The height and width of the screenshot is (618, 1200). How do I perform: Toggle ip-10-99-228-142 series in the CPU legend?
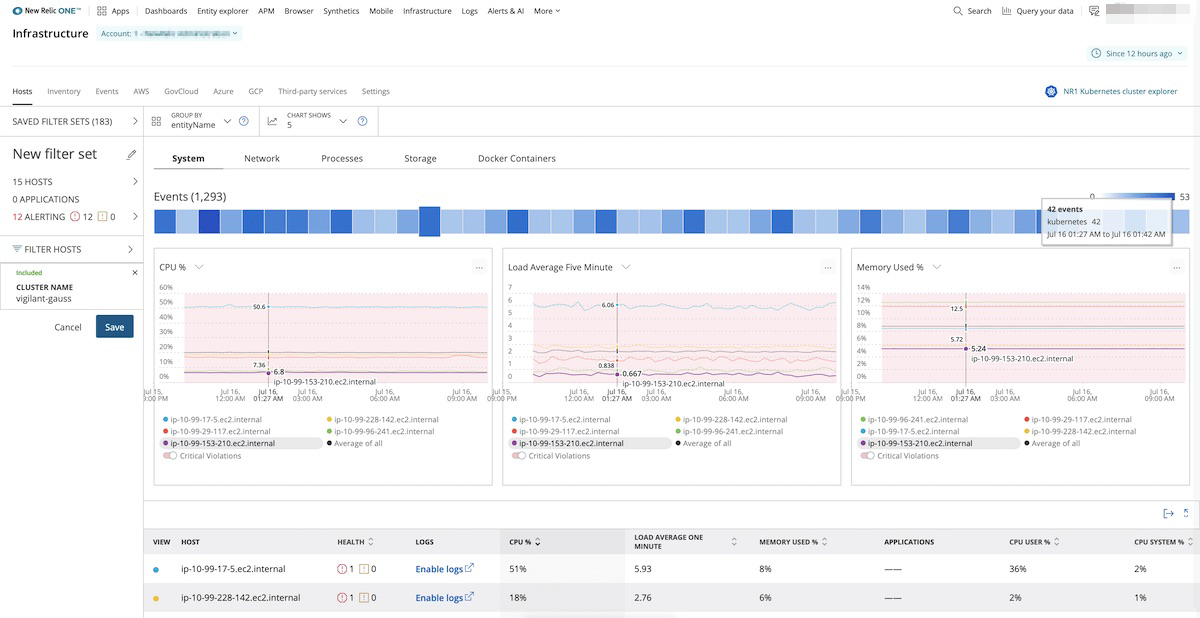pos(383,420)
